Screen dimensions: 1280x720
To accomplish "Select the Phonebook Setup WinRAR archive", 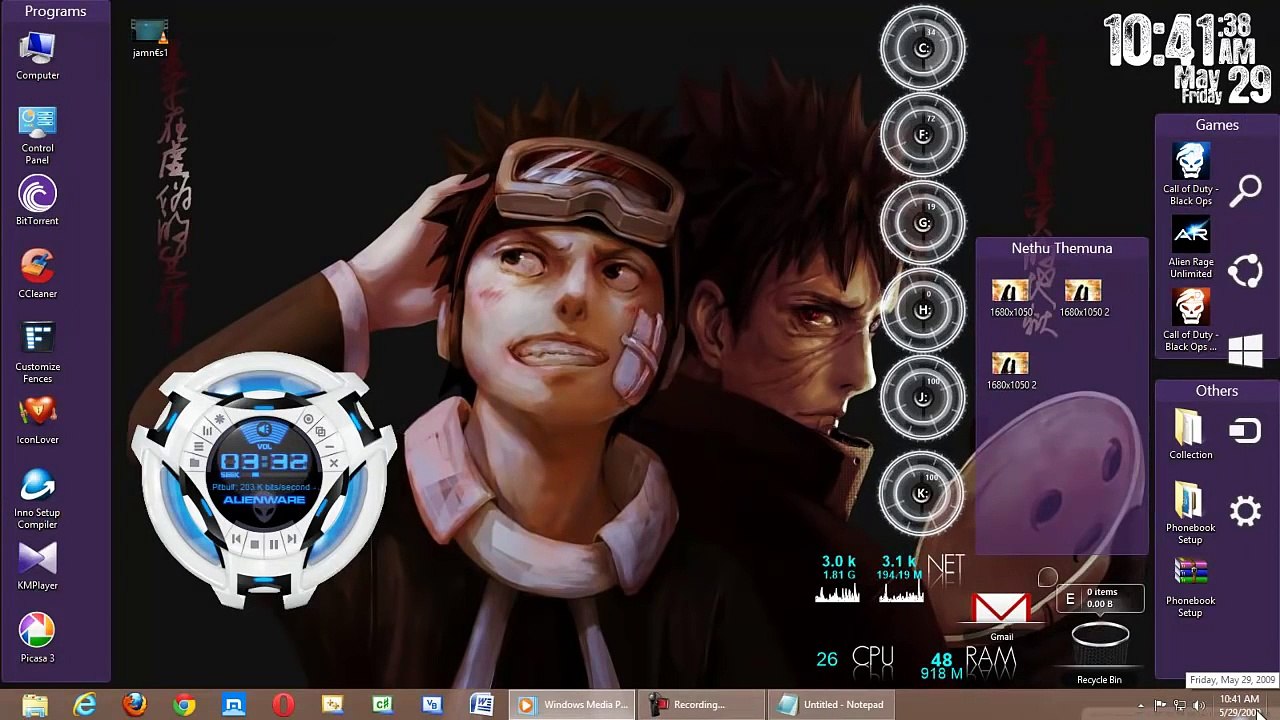I will point(1190,587).
